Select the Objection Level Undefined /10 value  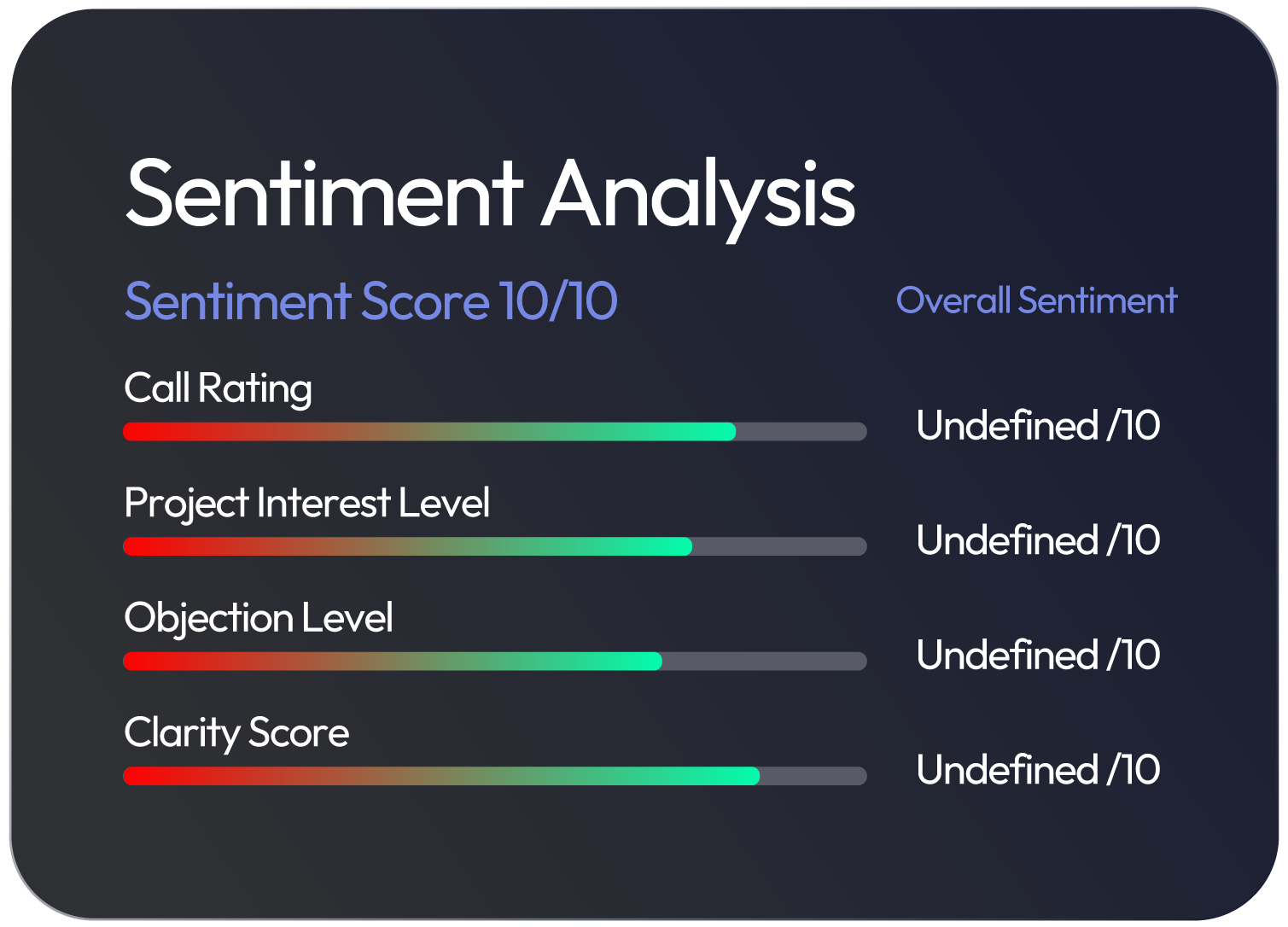(x=1037, y=656)
